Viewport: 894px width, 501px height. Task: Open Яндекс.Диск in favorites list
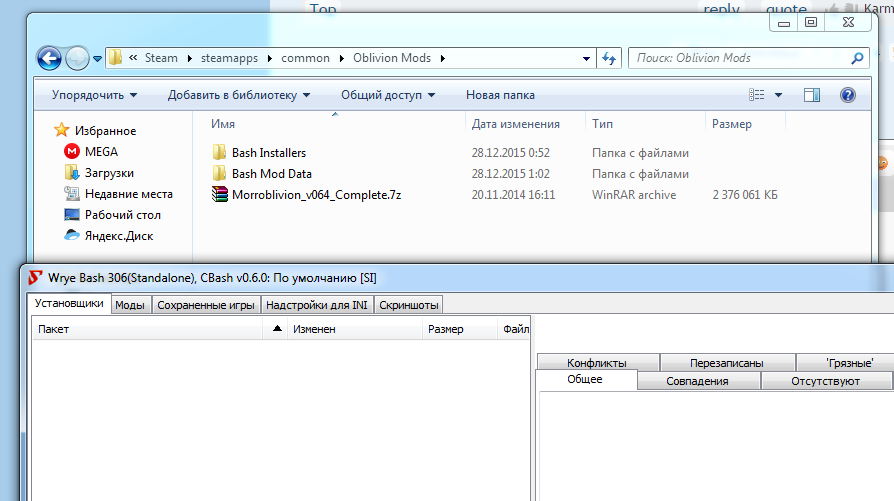(x=108, y=236)
